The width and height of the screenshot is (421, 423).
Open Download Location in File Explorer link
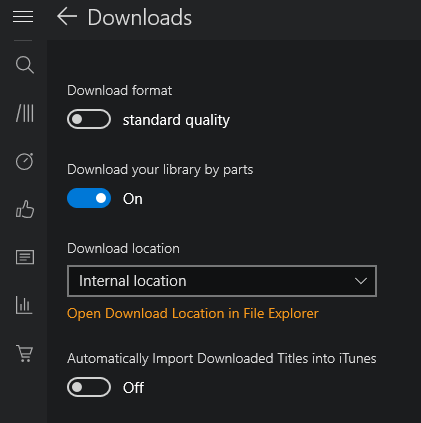193,314
